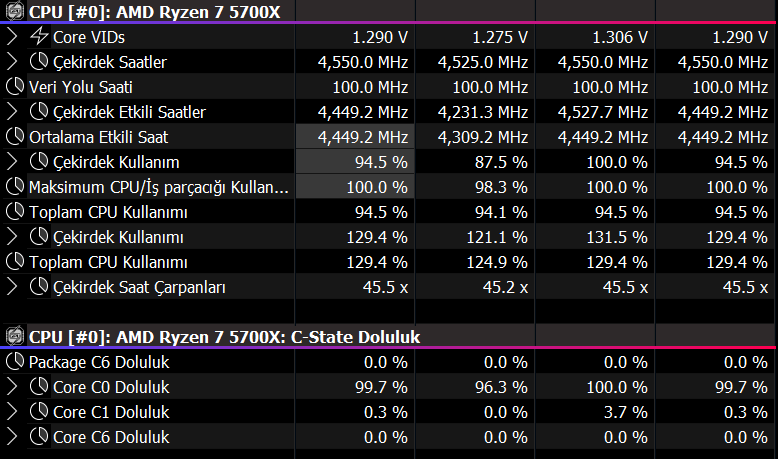778x459 pixels.
Task: Click the 'Core VIDs' label
Action: (x=89, y=37)
